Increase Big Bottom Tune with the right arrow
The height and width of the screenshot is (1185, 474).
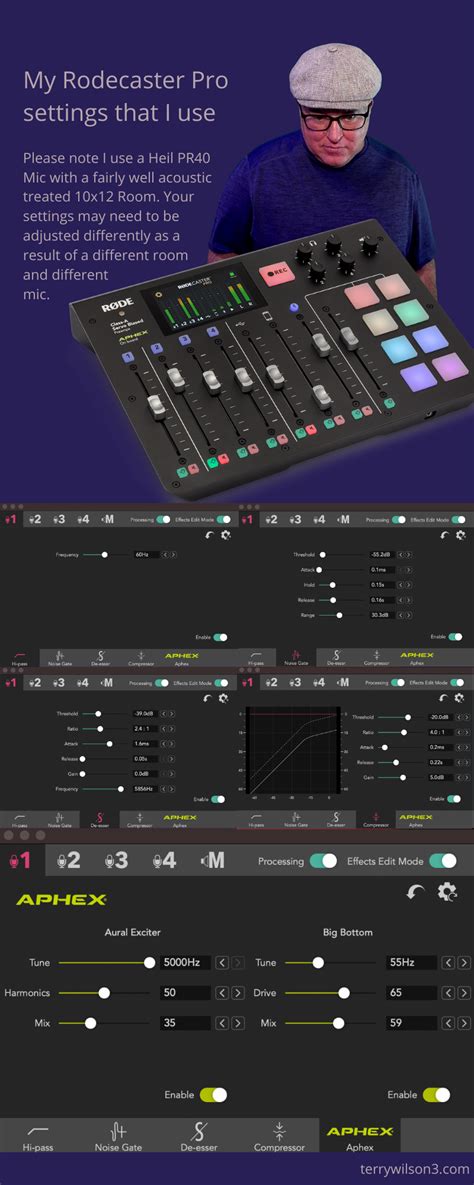click(x=463, y=963)
